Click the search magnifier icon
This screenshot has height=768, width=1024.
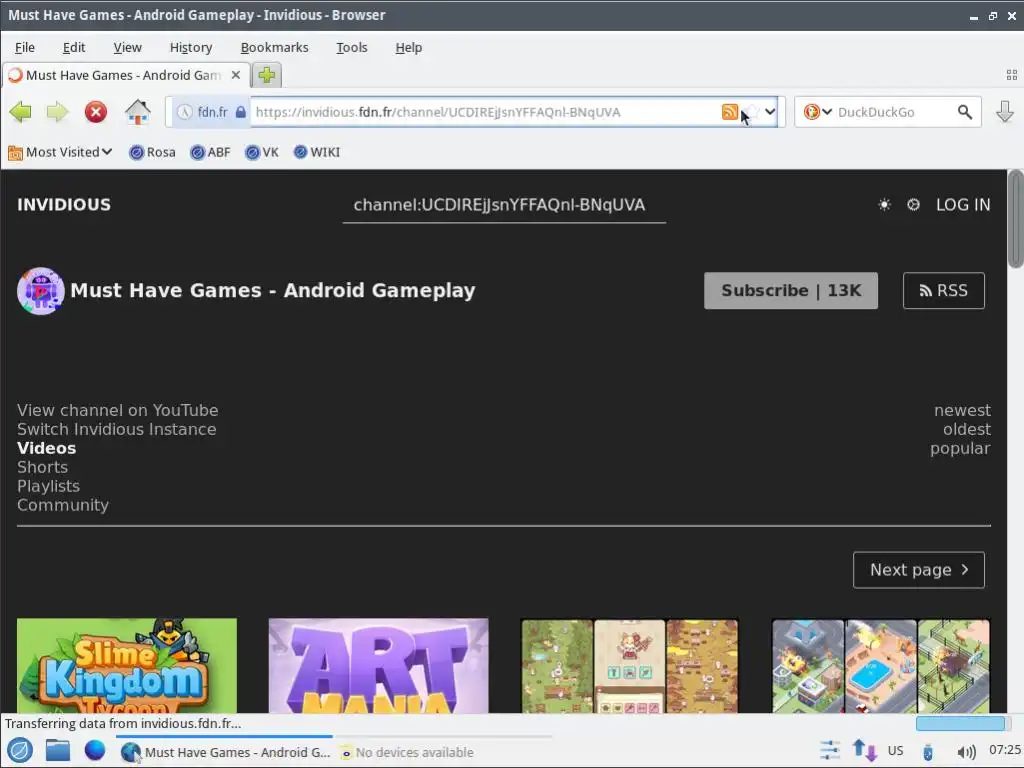pos(965,112)
